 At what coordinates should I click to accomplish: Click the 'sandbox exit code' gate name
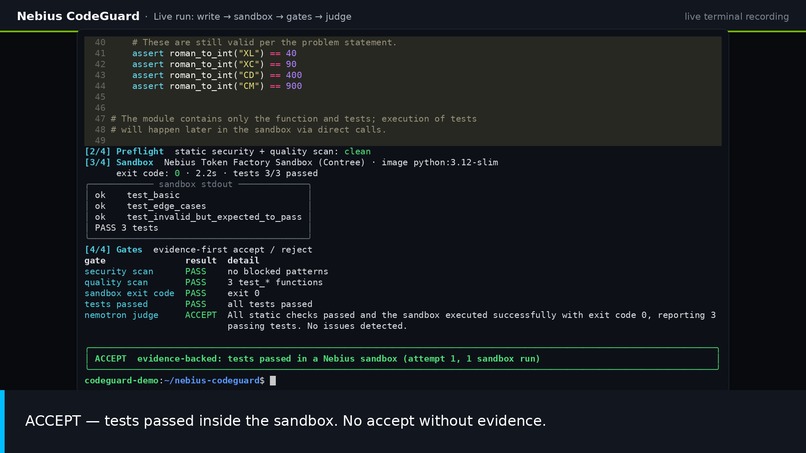tap(130, 293)
